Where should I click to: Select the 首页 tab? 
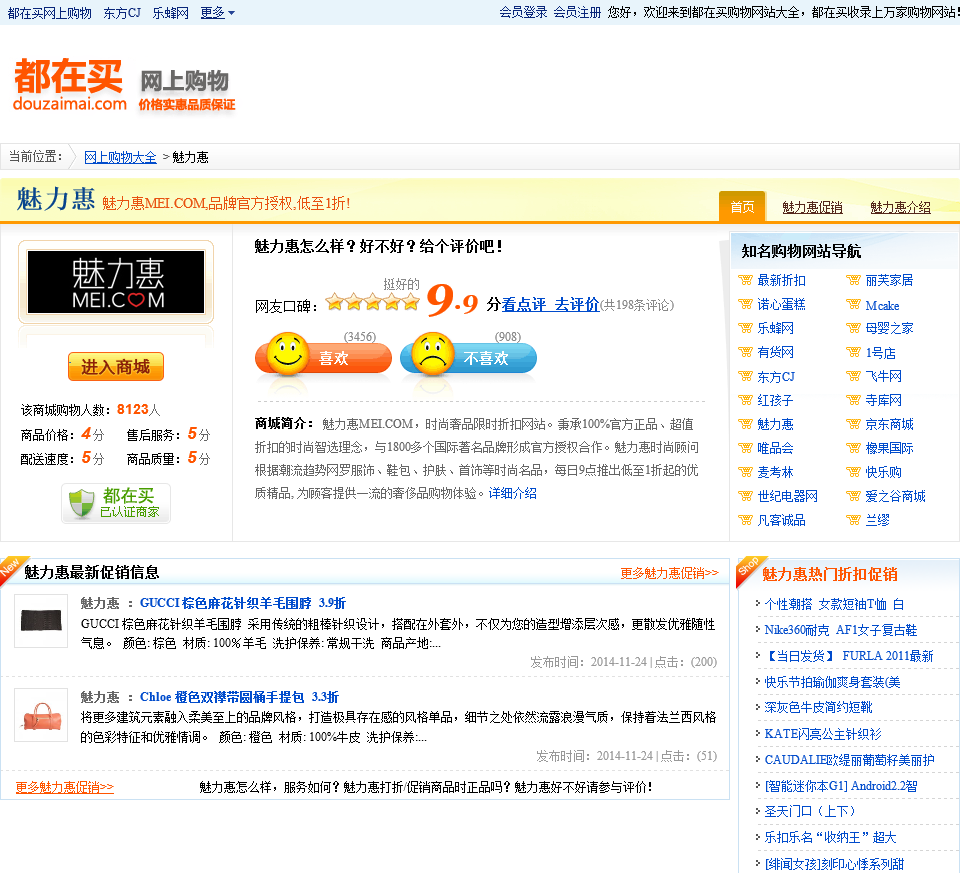point(742,207)
